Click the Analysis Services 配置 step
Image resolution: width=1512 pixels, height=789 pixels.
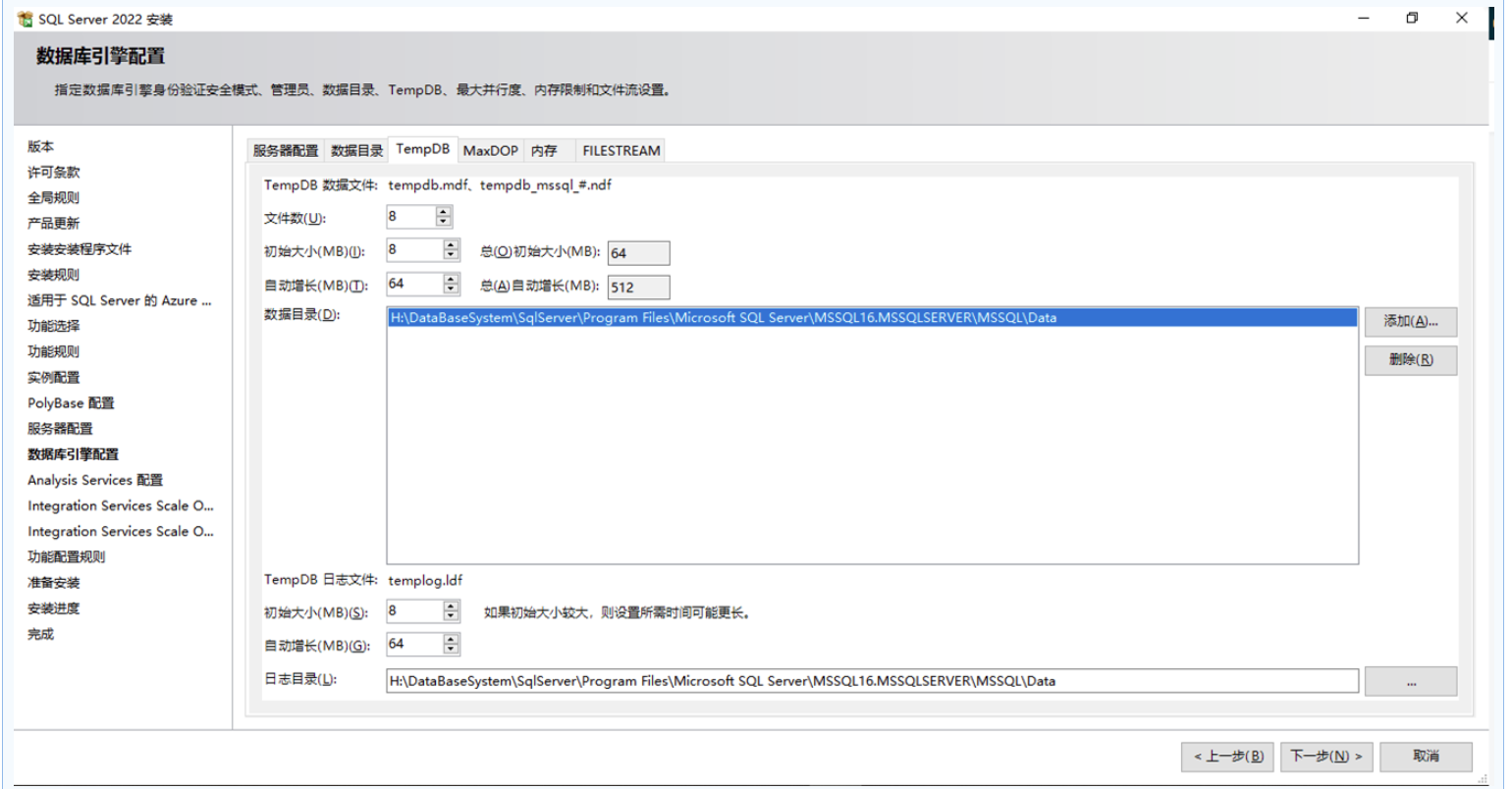coord(95,480)
